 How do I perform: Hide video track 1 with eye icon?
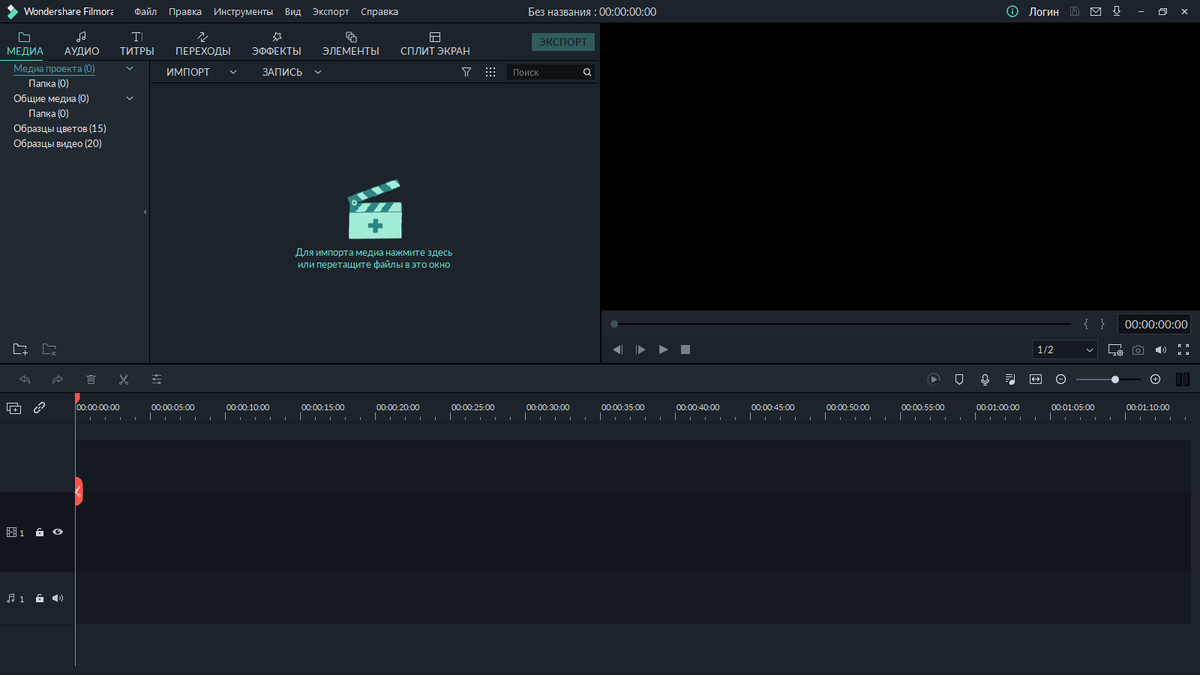coord(58,532)
